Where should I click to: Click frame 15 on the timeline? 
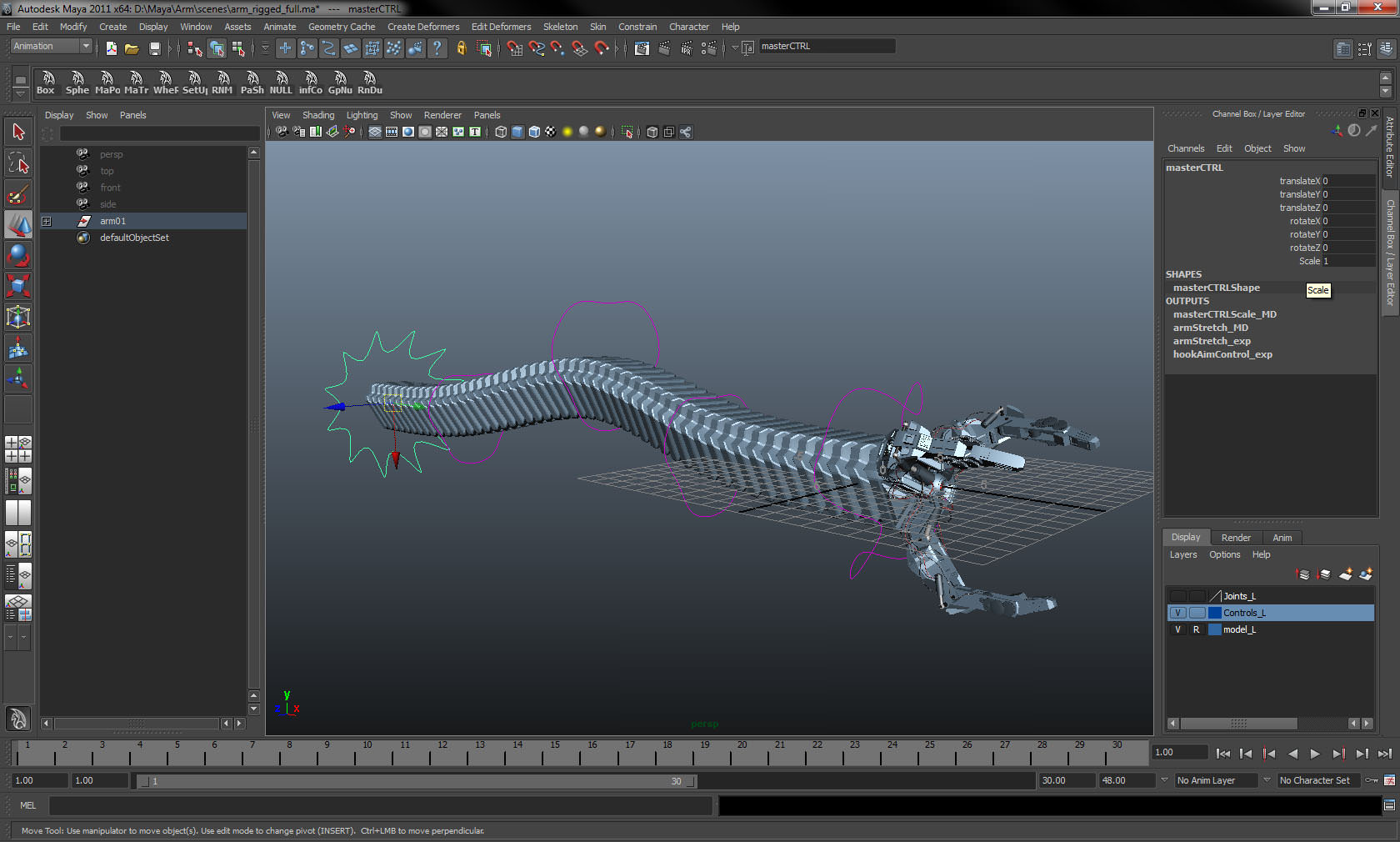click(555, 753)
